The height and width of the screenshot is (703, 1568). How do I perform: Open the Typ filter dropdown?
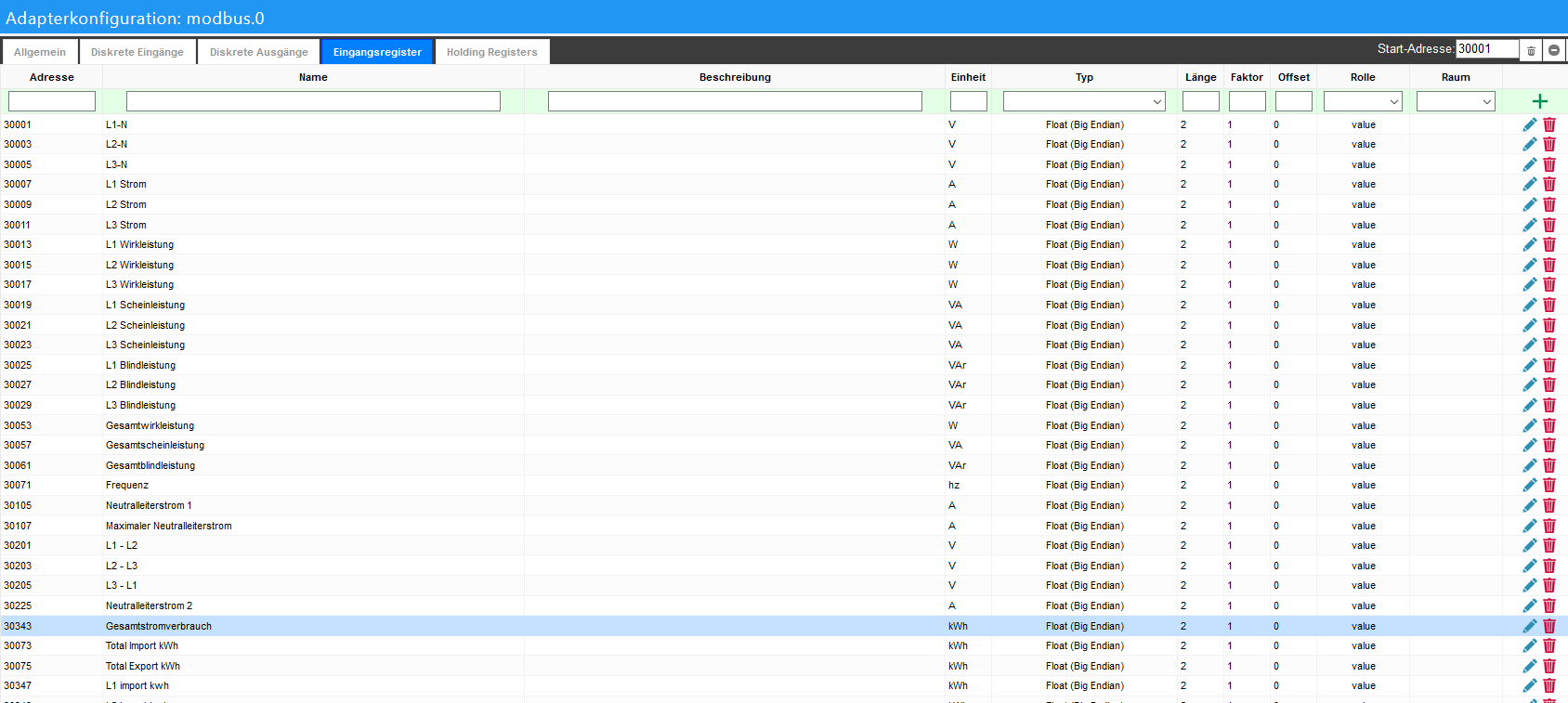coord(1084,101)
